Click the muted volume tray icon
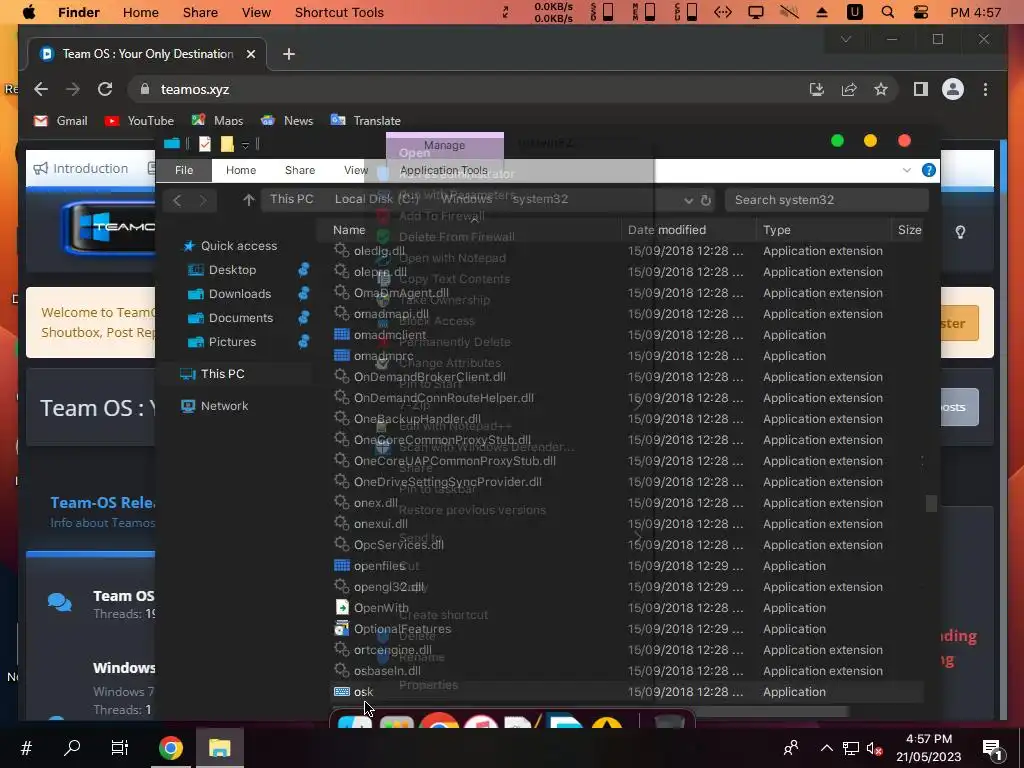 tap(874, 748)
